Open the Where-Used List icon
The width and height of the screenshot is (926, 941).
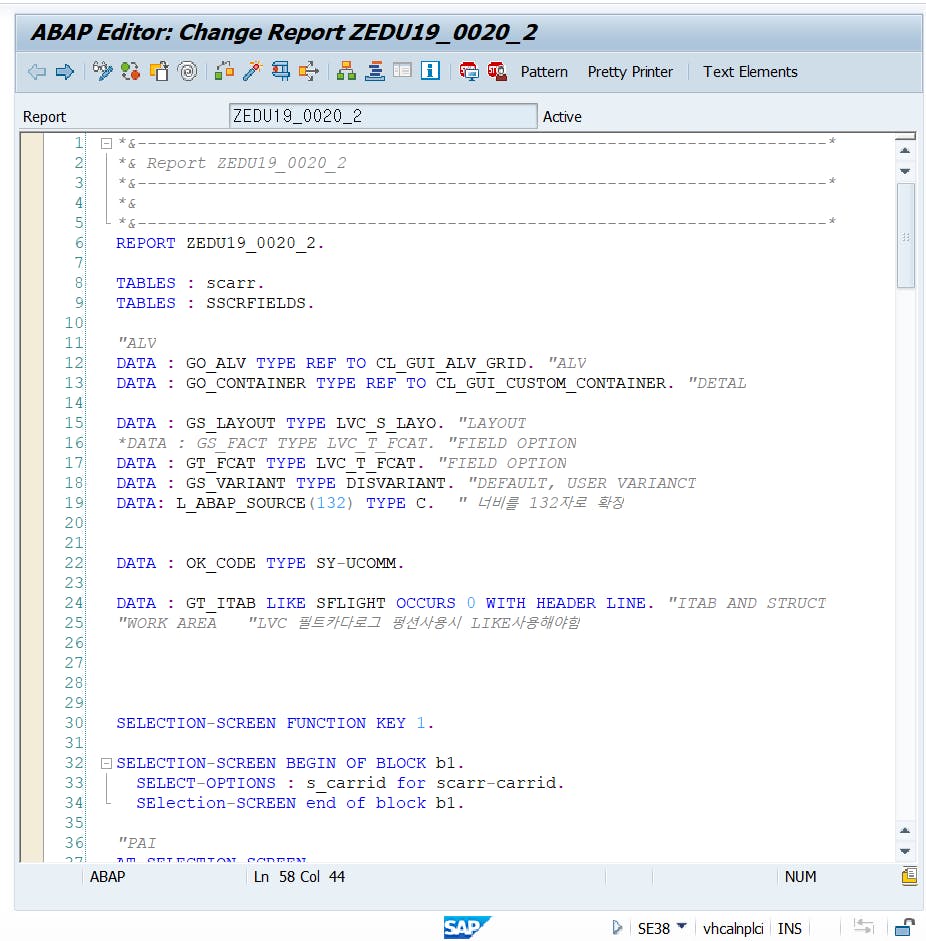click(x=308, y=71)
